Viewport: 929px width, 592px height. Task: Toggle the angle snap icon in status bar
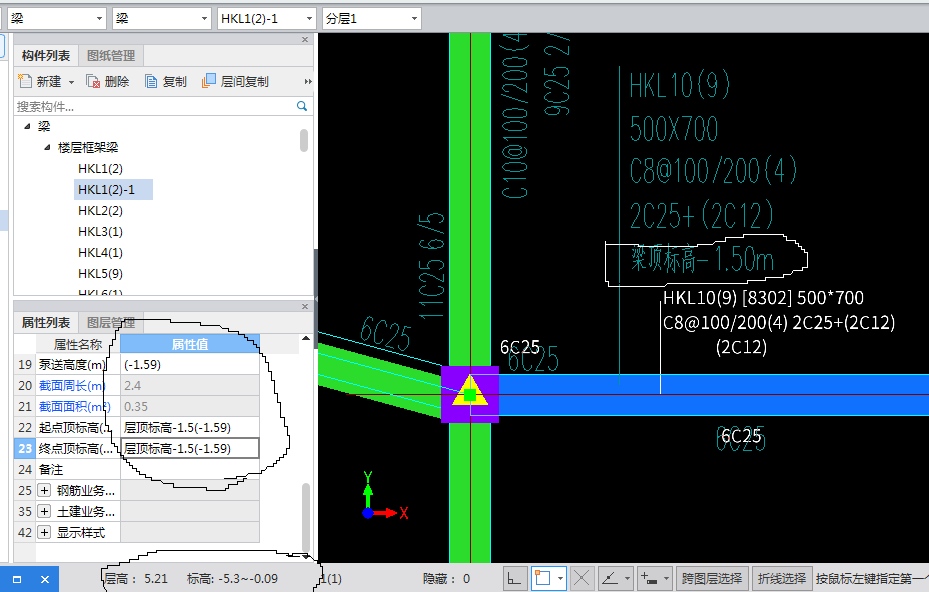(x=610, y=578)
